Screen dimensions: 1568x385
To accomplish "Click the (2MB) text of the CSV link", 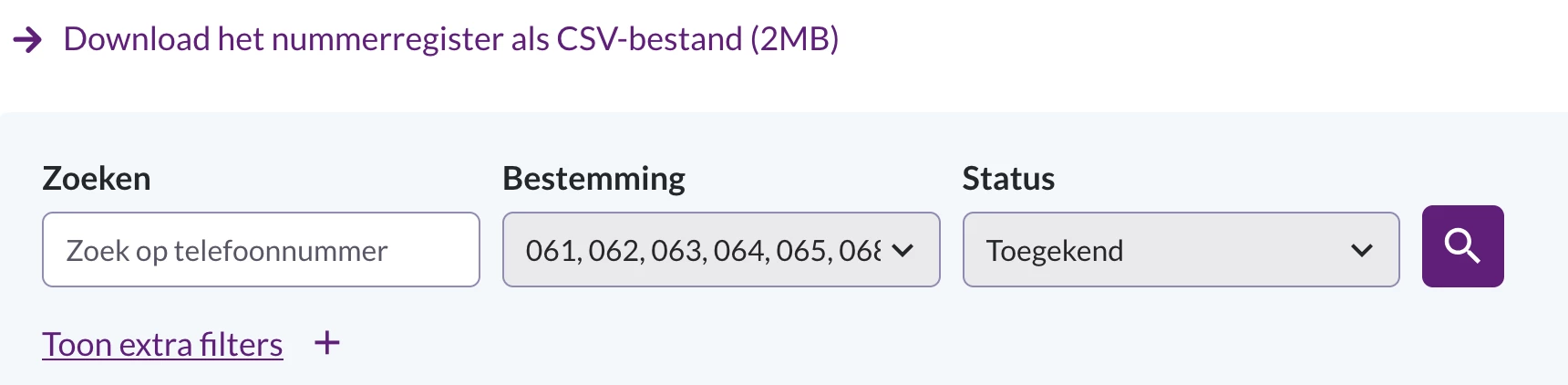I will pos(794,39).
